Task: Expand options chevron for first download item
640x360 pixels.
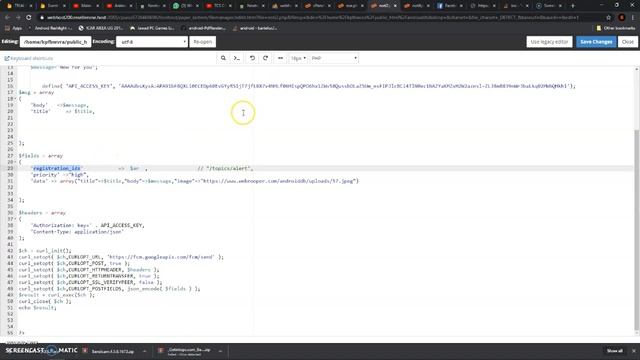Action: [x=144, y=351]
